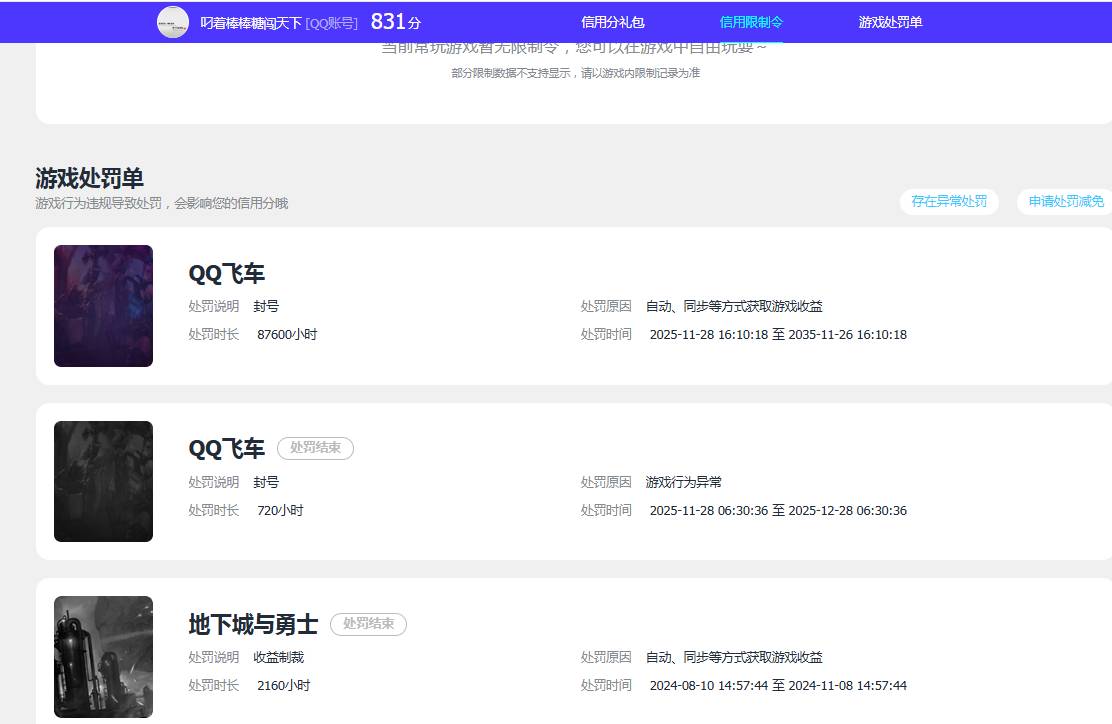Open the QQ飞车 game icon in the first card
The height and width of the screenshot is (724, 1112).
[x=103, y=306]
